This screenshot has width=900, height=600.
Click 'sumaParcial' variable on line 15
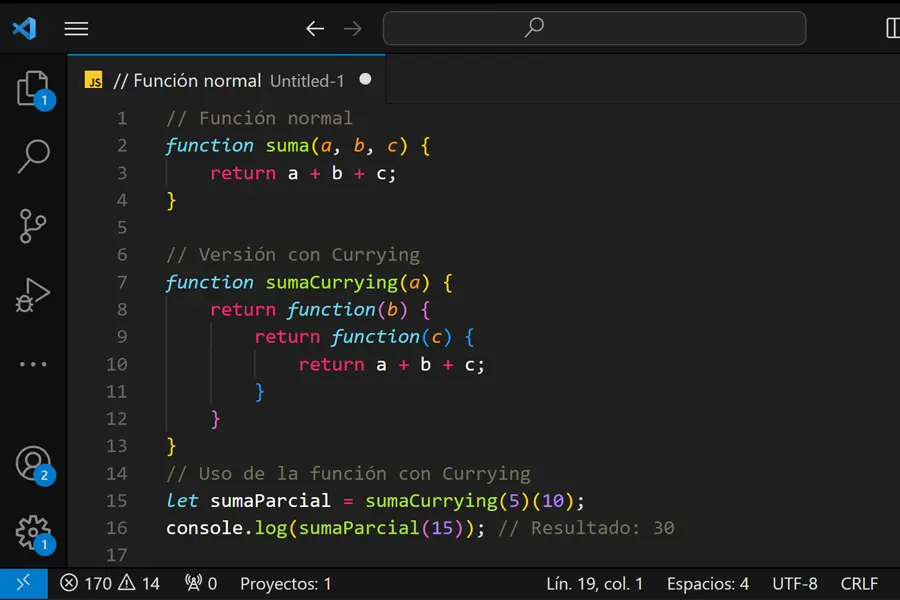(270, 501)
